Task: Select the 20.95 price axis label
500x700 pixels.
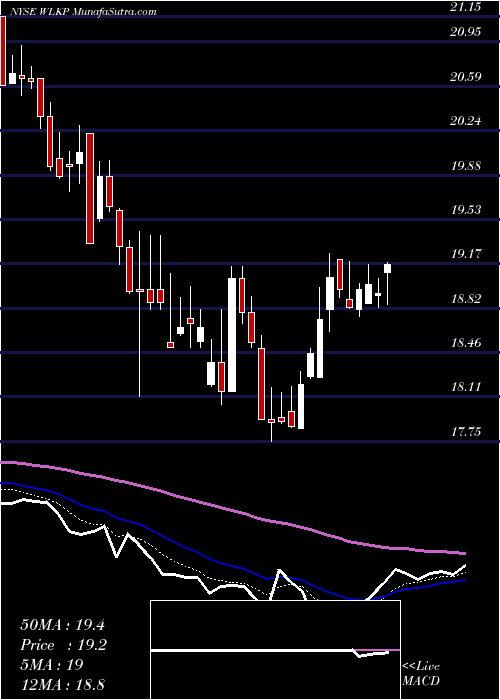Action: 465,32
